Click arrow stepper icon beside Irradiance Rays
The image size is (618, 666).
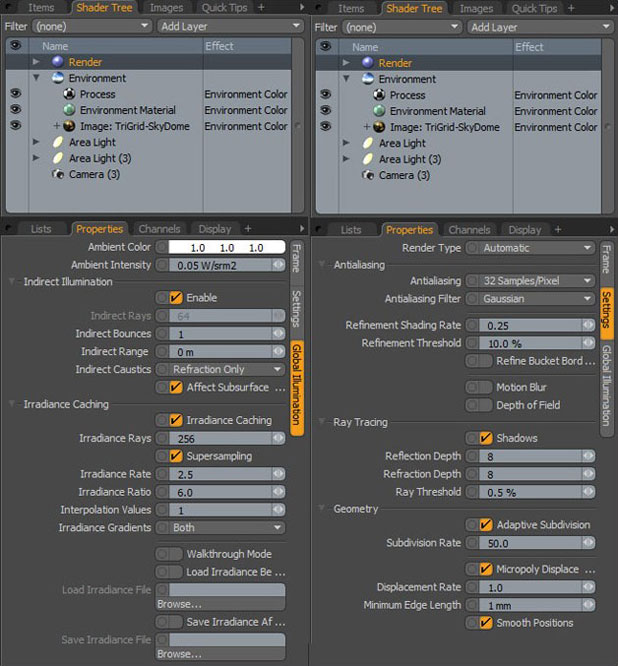pos(279,438)
